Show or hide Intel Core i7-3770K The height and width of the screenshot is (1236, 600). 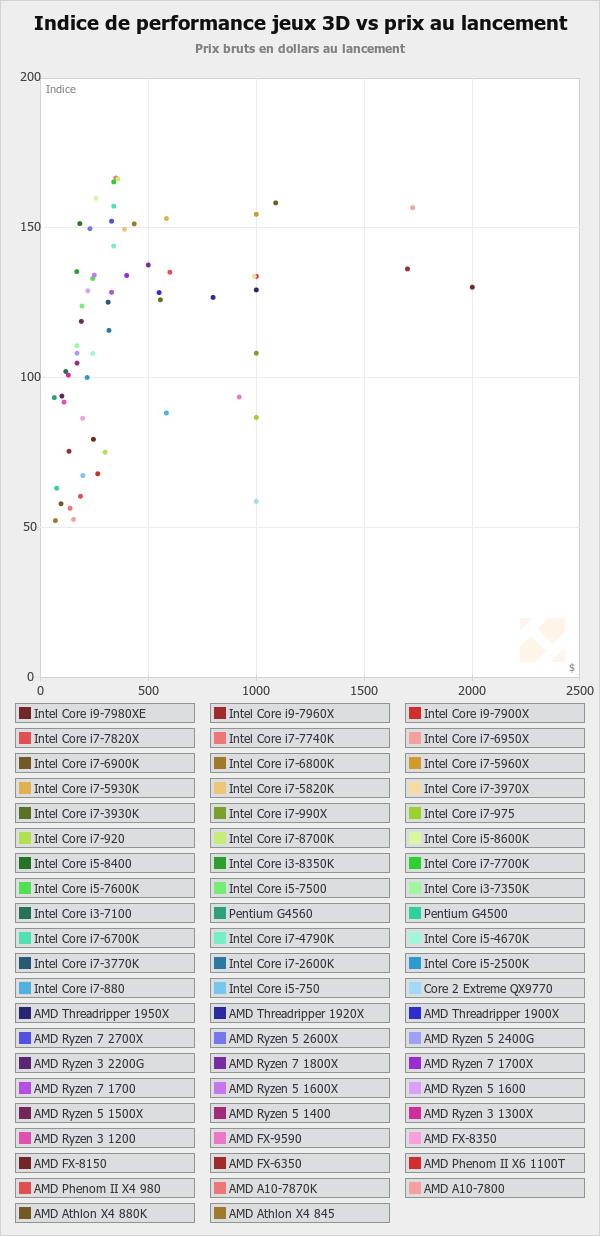[x=105, y=963]
